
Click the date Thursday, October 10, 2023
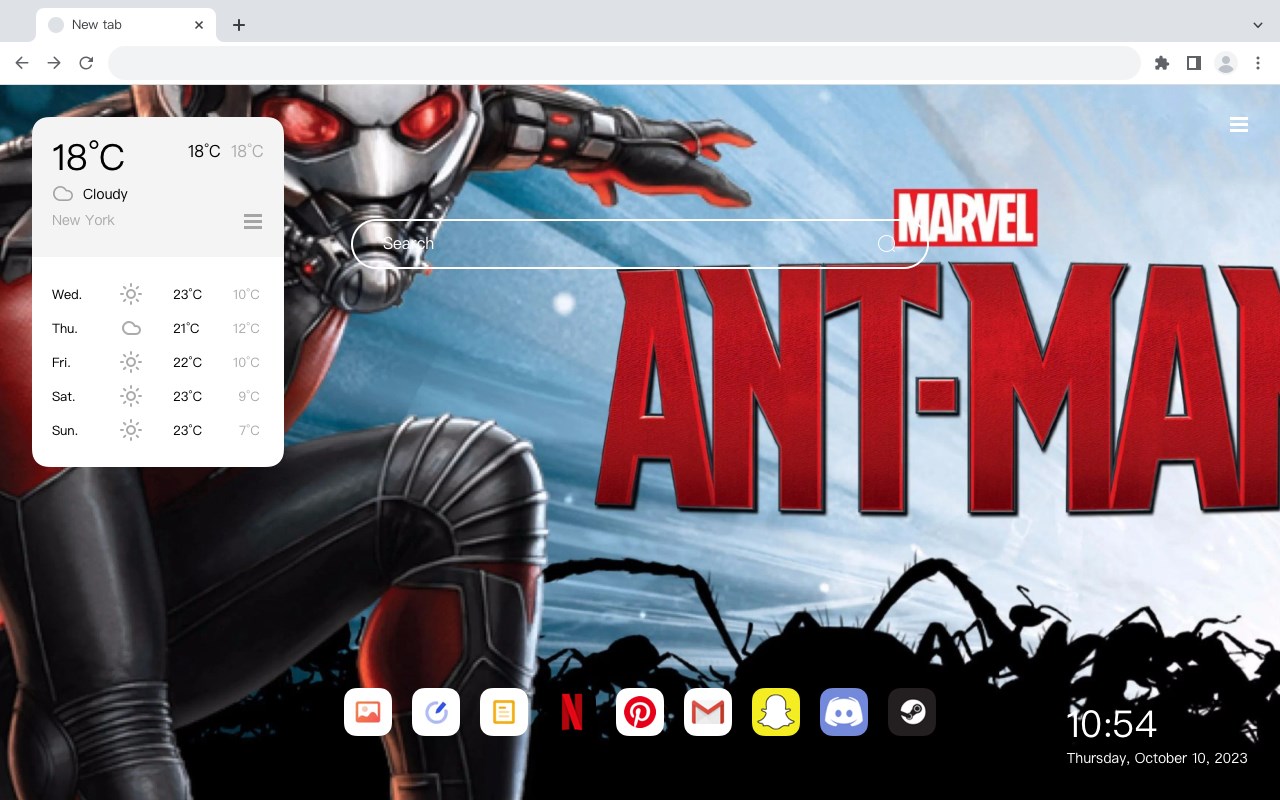pyautogui.click(x=1157, y=758)
